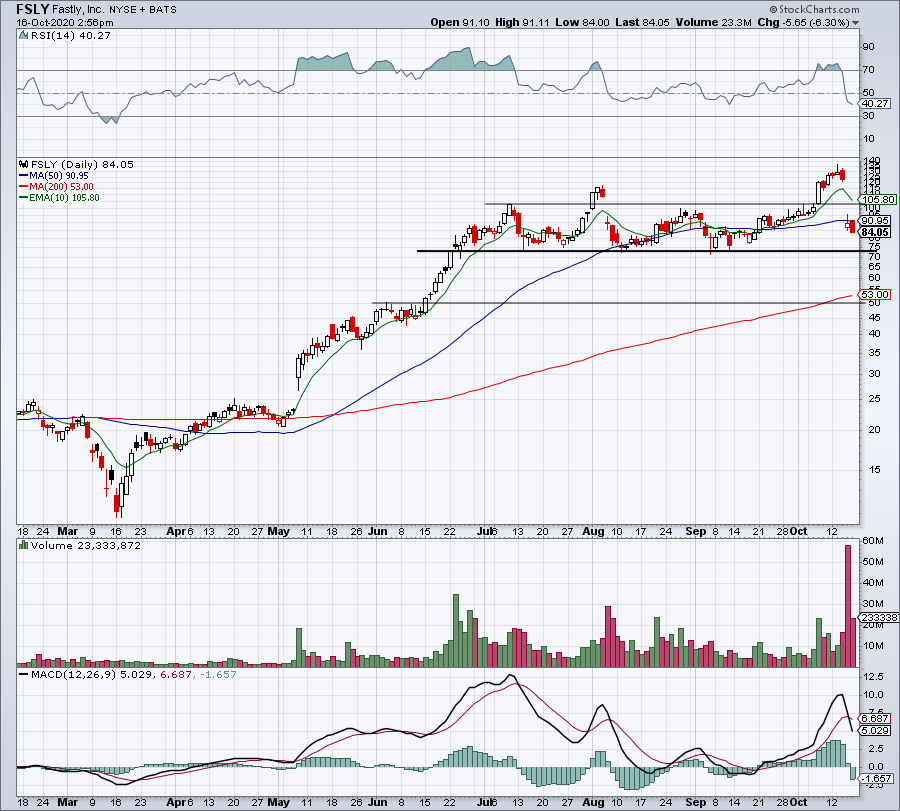Click the RSI(14) indicator icon
Image resolution: width=900 pixels, height=811 pixels.
point(24,35)
